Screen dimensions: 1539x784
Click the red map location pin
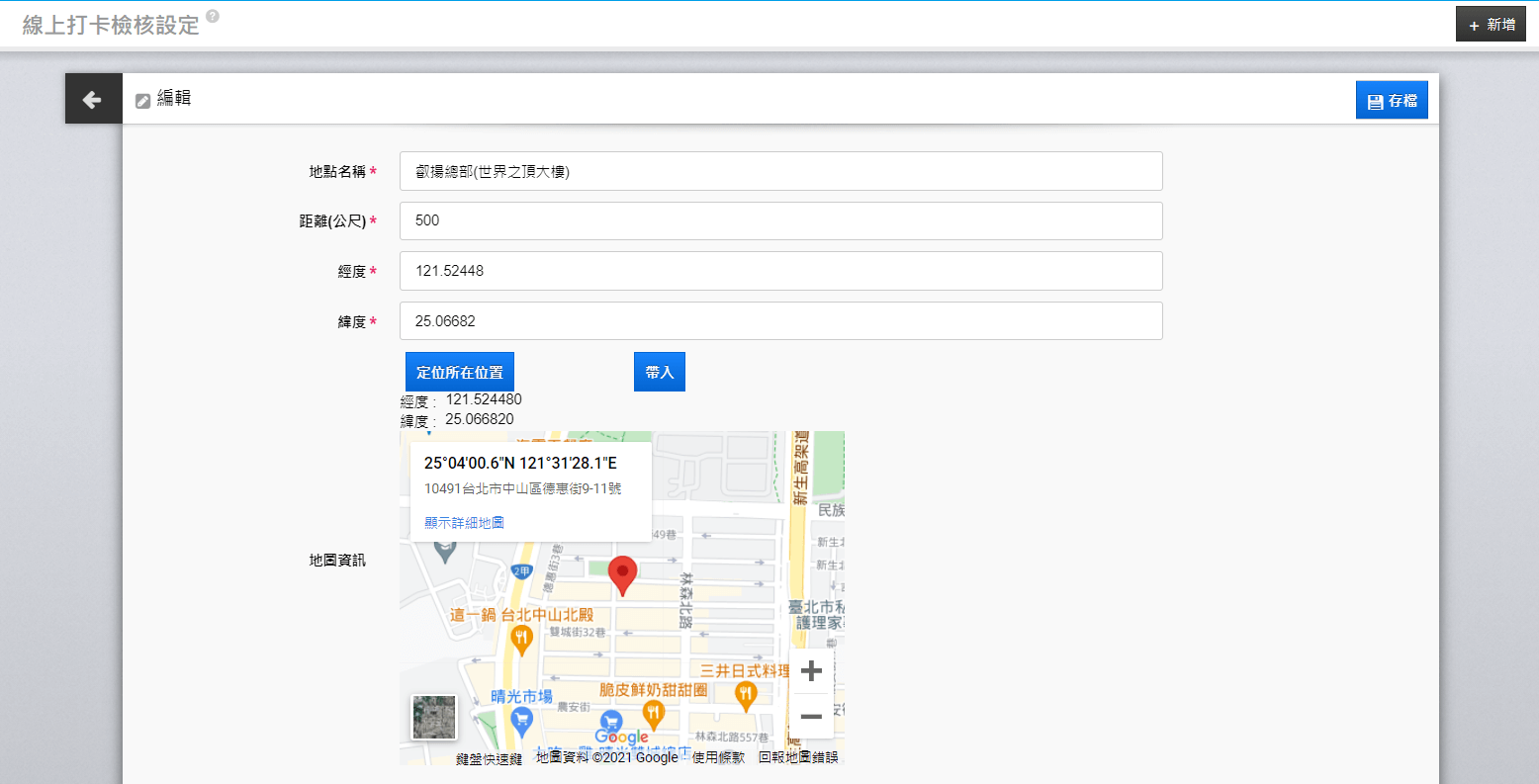click(622, 574)
